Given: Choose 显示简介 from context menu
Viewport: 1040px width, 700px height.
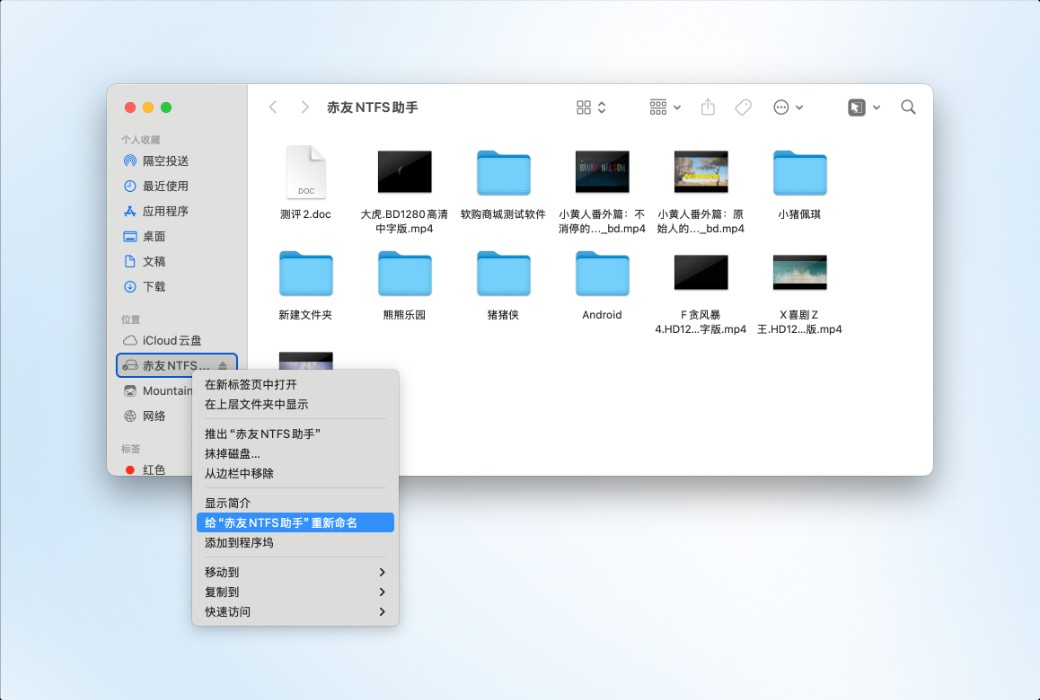Looking at the screenshot, I should tap(295, 503).
